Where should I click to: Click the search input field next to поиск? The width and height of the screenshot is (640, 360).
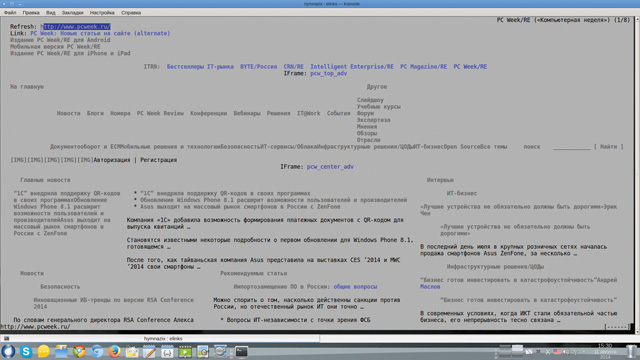571,147
